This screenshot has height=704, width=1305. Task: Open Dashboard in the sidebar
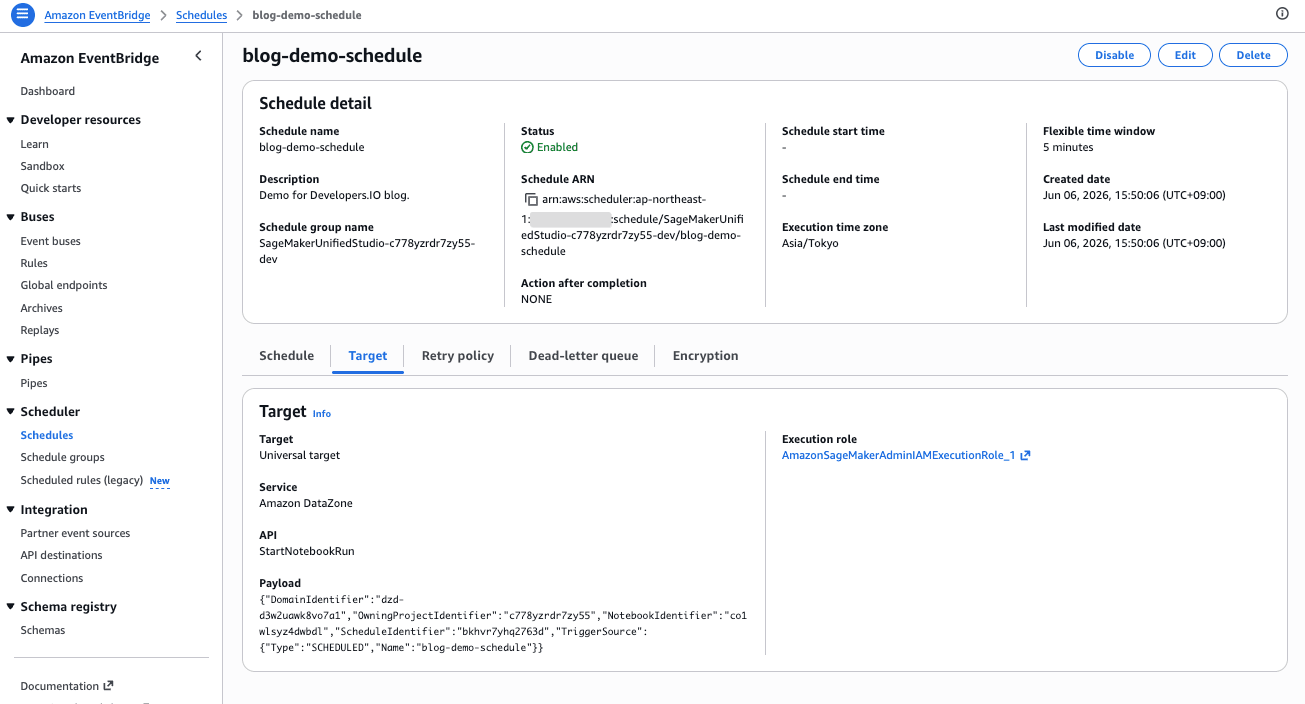47,91
